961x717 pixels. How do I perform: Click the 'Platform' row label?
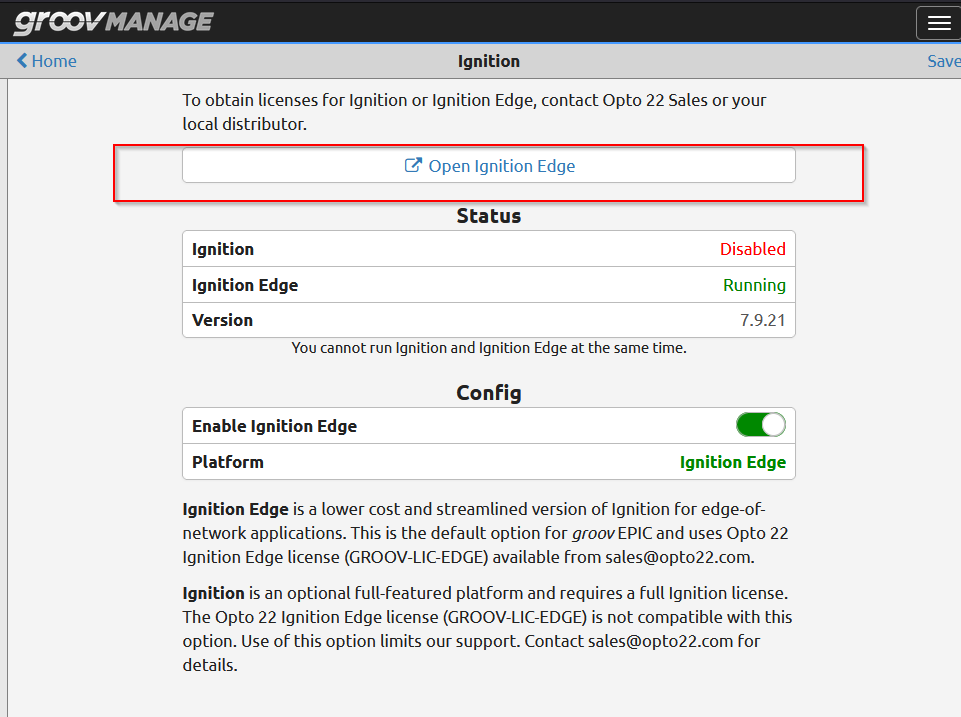(x=227, y=462)
